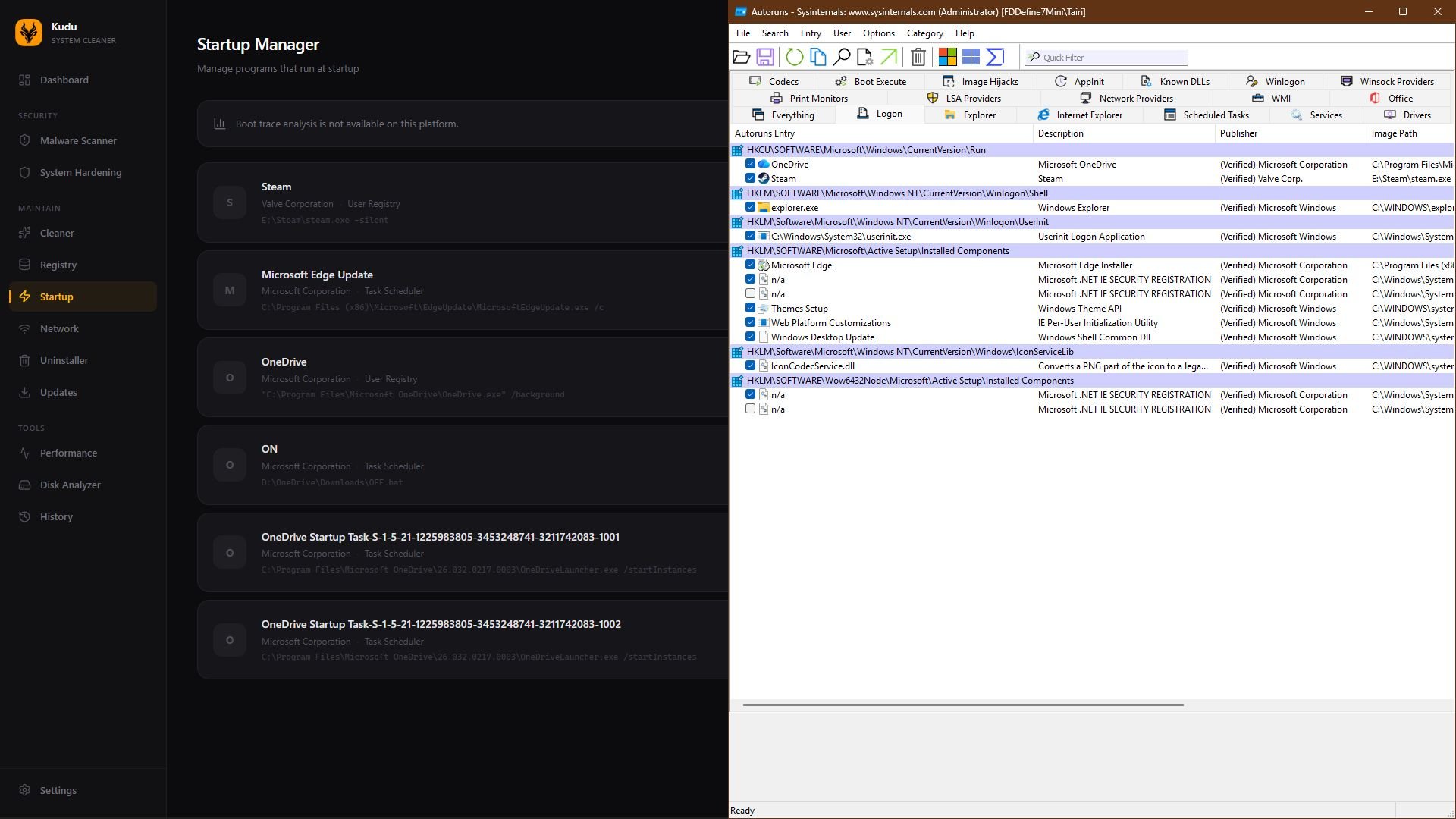The image size is (1456, 819).
Task: Click the Open file icon in Autoruns toolbar
Action: [x=741, y=57]
